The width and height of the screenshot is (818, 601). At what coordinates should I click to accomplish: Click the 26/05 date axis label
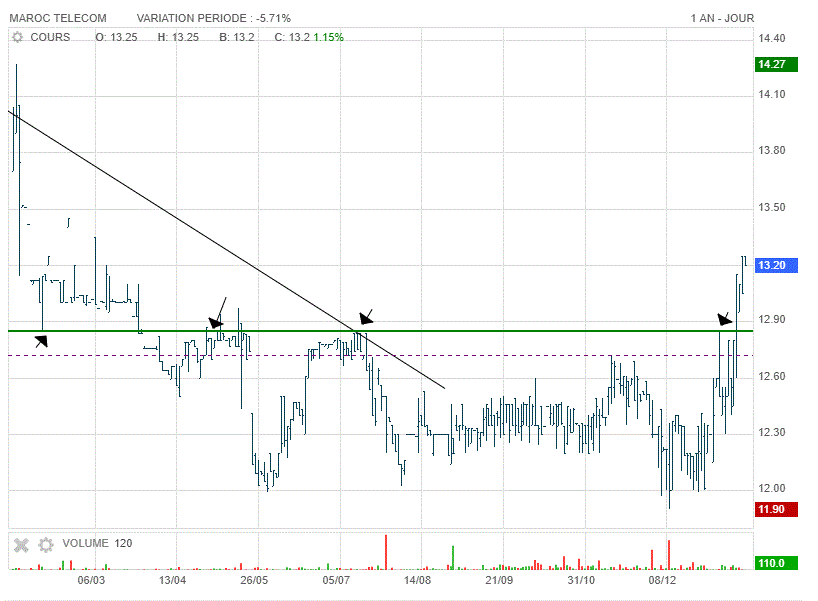(254, 580)
